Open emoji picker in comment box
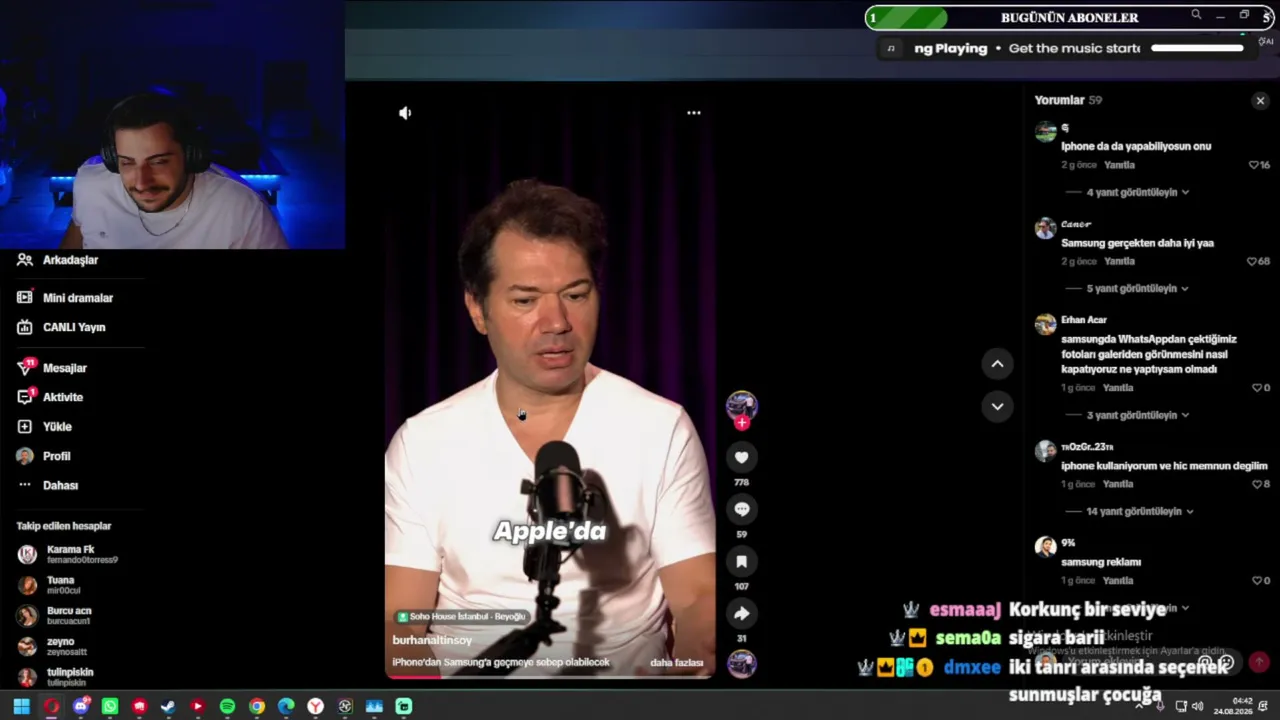Screen dimensions: 1280x720 pyautogui.click(x=1228, y=662)
